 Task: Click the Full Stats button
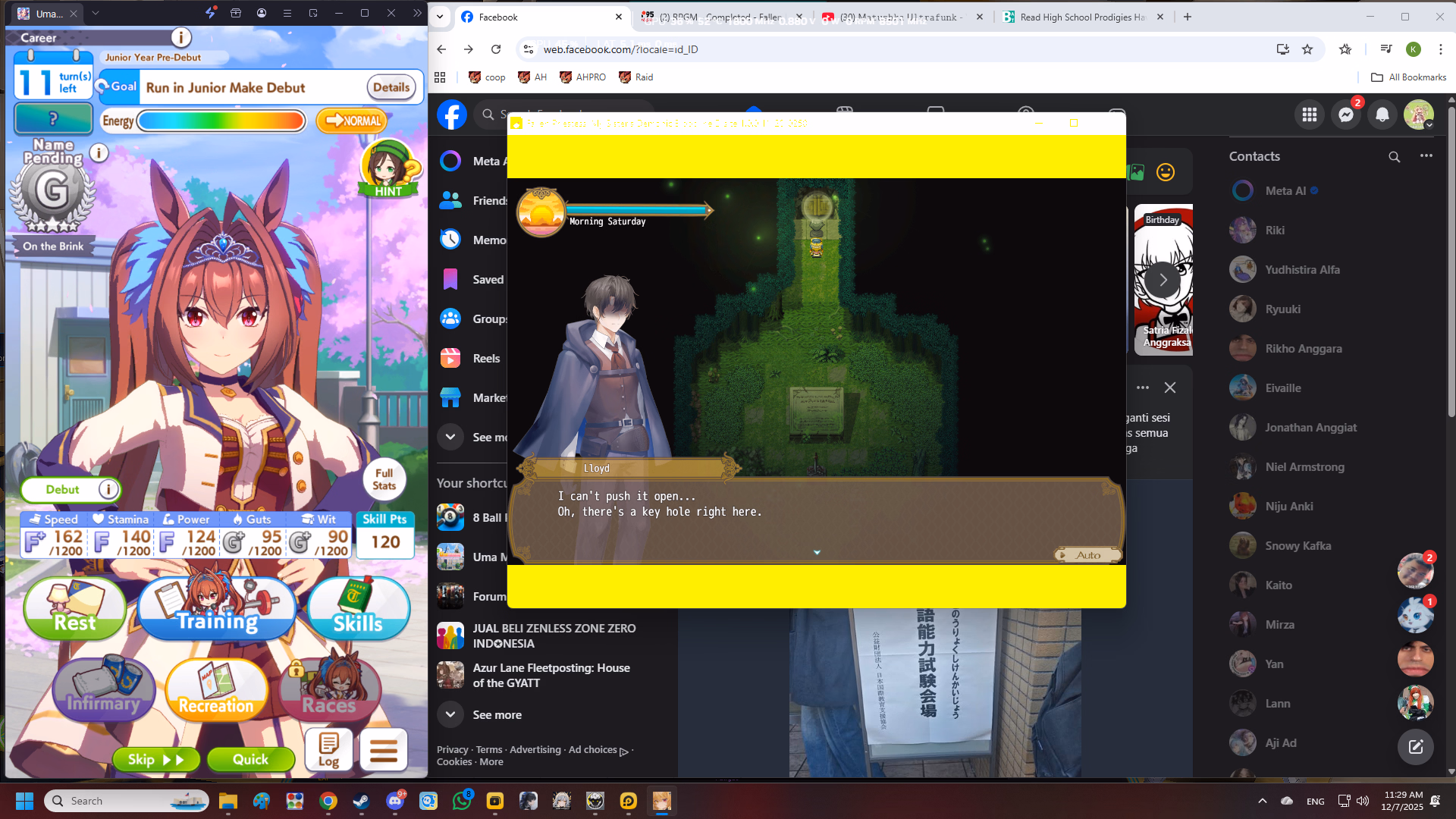tap(384, 479)
